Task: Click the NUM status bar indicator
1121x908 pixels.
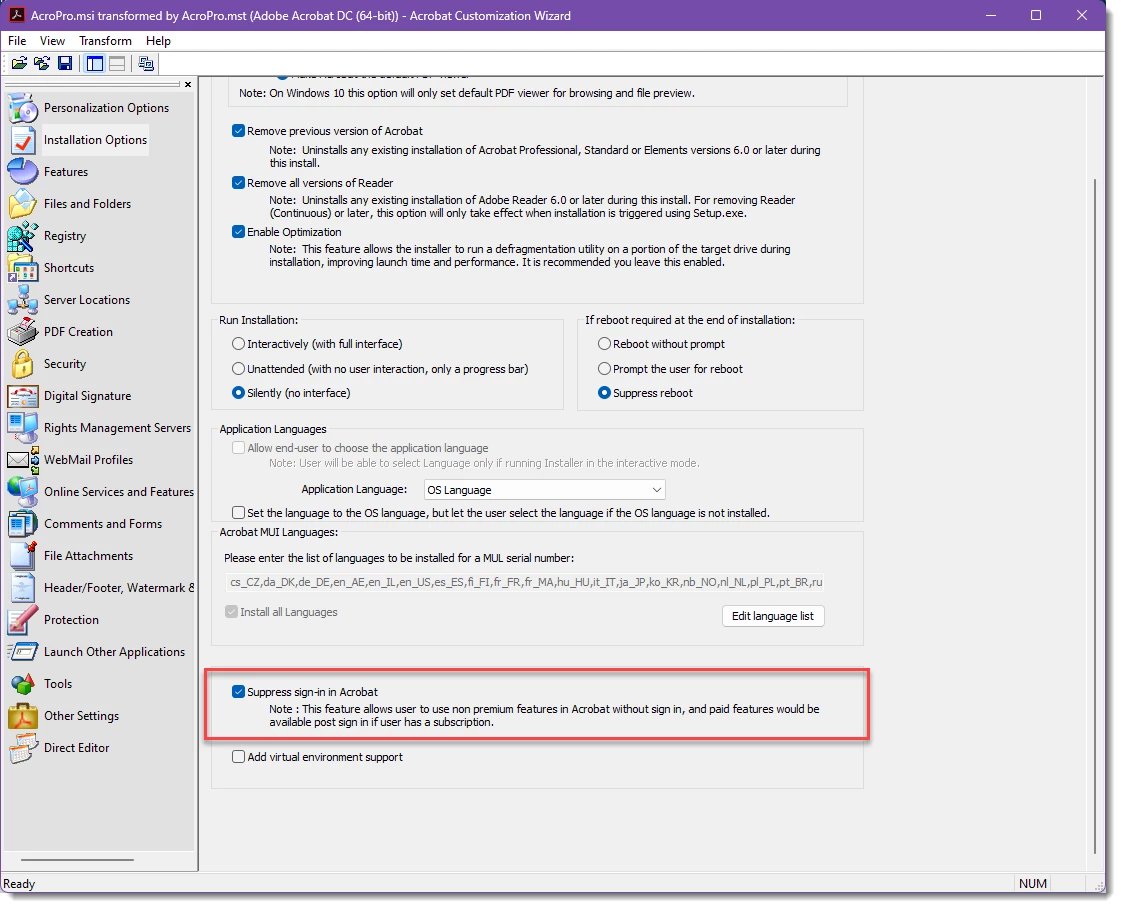Action: pyautogui.click(x=1032, y=884)
